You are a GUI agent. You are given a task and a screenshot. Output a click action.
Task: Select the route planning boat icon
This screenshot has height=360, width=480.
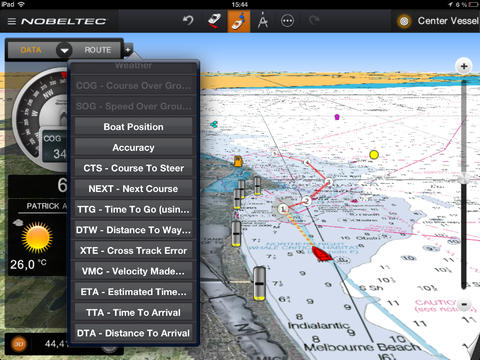coord(214,21)
